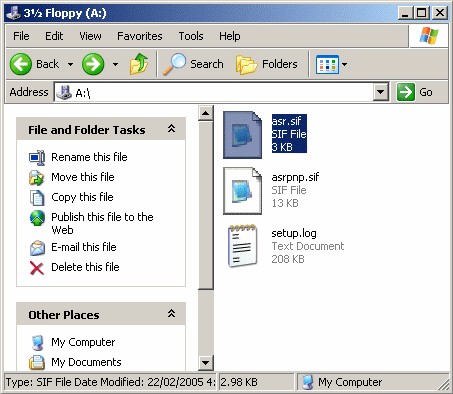Screen dimensions: 453x394
Task: Click Copy this file link
Action: (x=82, y=197)
